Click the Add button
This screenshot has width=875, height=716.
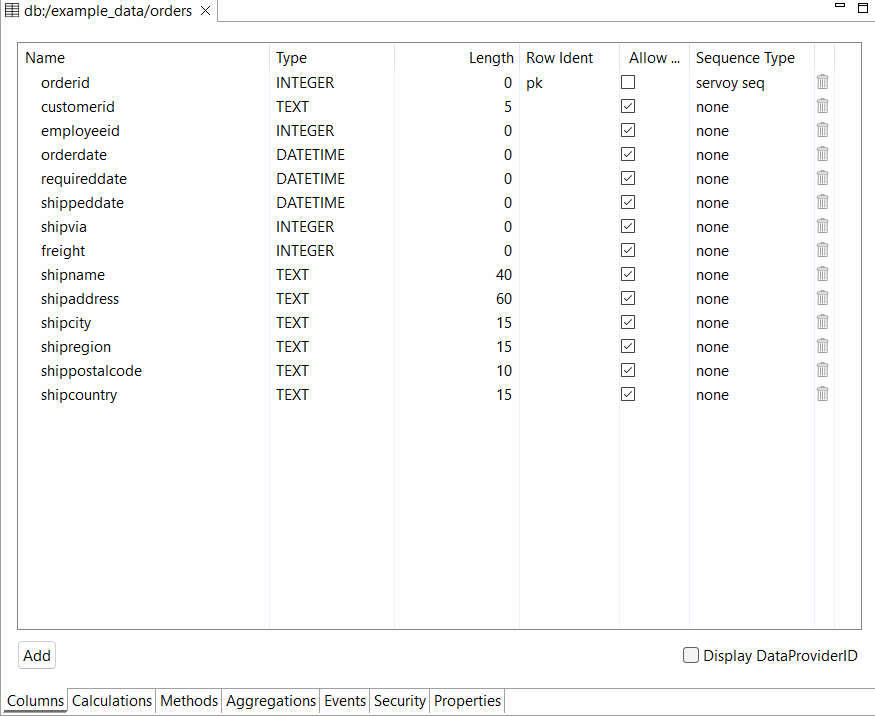37,656
